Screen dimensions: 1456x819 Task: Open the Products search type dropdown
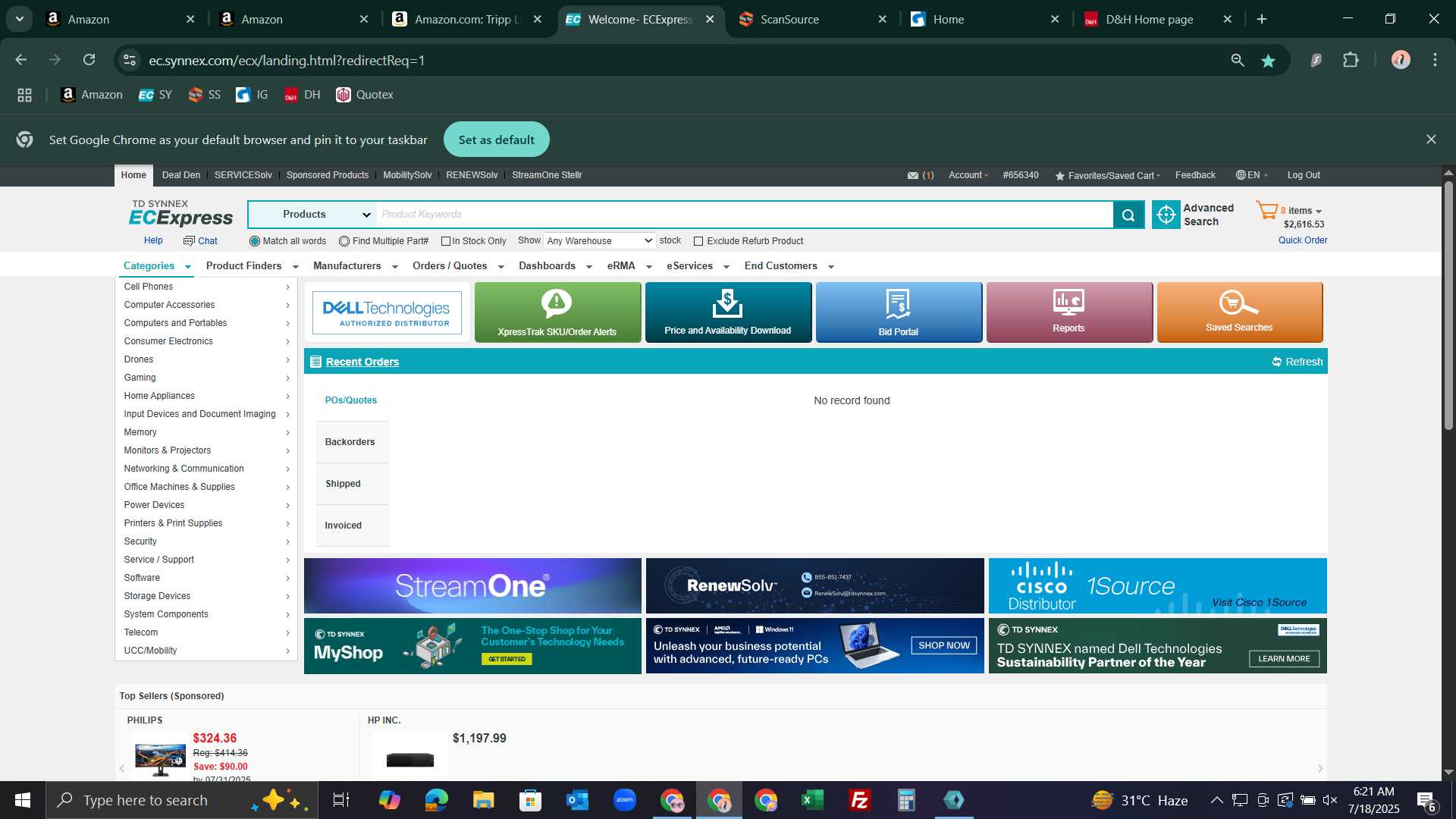pyautogui.click(x=312, y=215)
